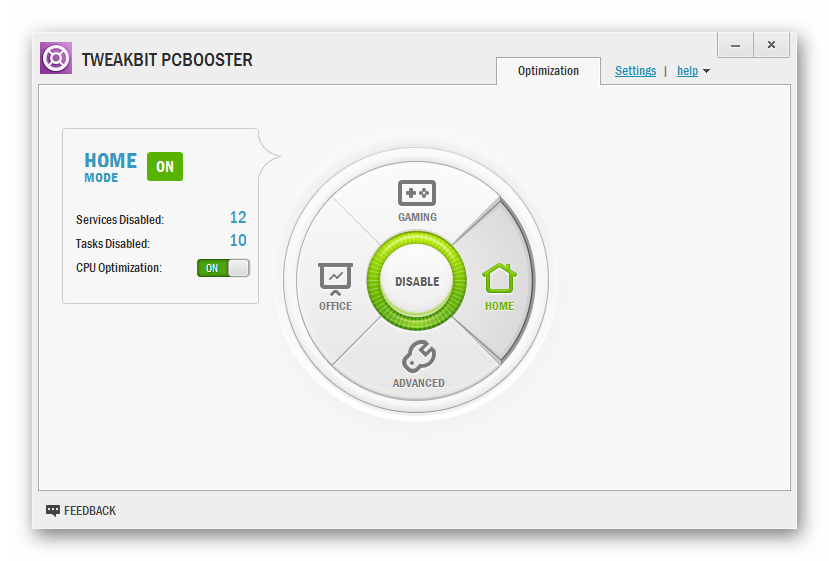Click the Feedback speech bubble icon
Viewport: 829px width, 561px height.
pyautogui.click(x=52, y=510)
